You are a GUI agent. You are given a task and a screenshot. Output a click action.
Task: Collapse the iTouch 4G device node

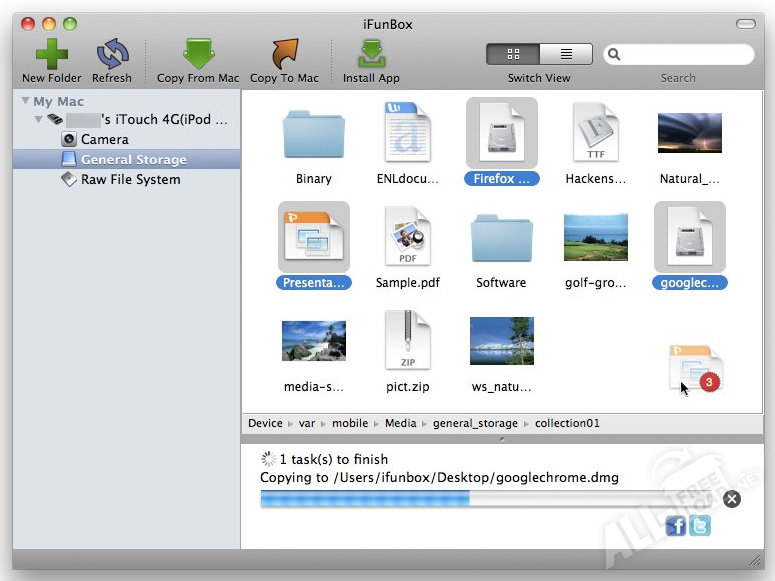(38, 120)
